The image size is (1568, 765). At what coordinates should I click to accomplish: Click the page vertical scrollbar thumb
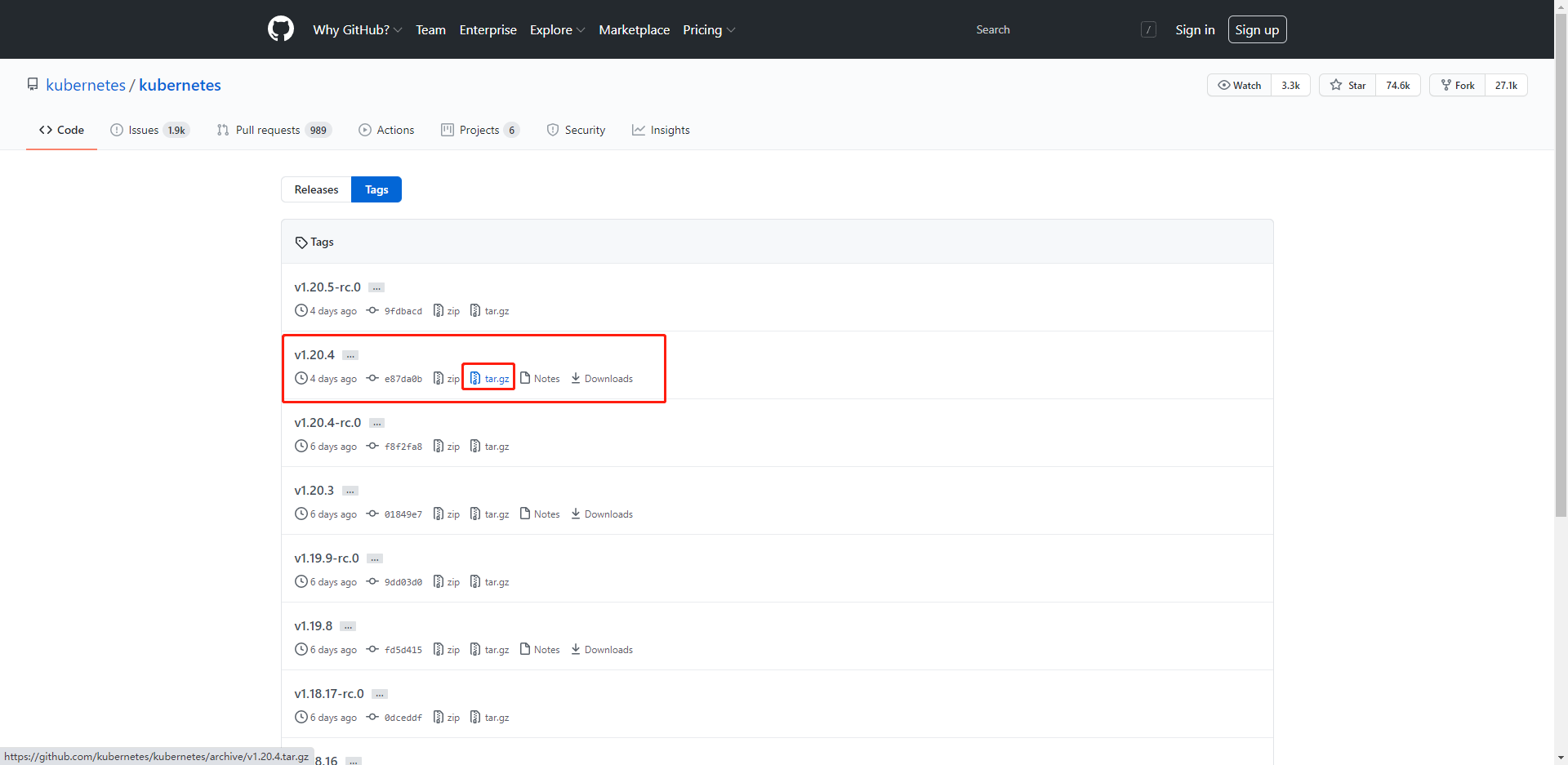point(1561,265)
